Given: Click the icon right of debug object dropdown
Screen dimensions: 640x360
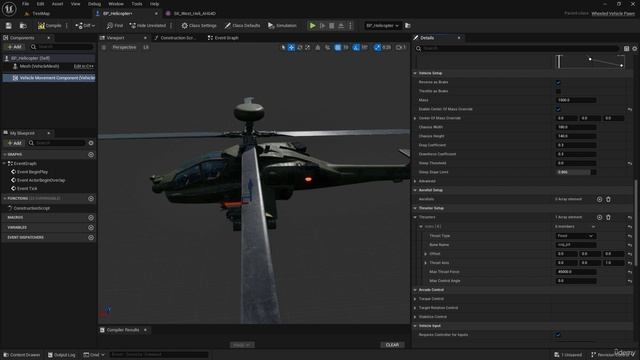Looking at the screenshot, I should coord(408,26).
